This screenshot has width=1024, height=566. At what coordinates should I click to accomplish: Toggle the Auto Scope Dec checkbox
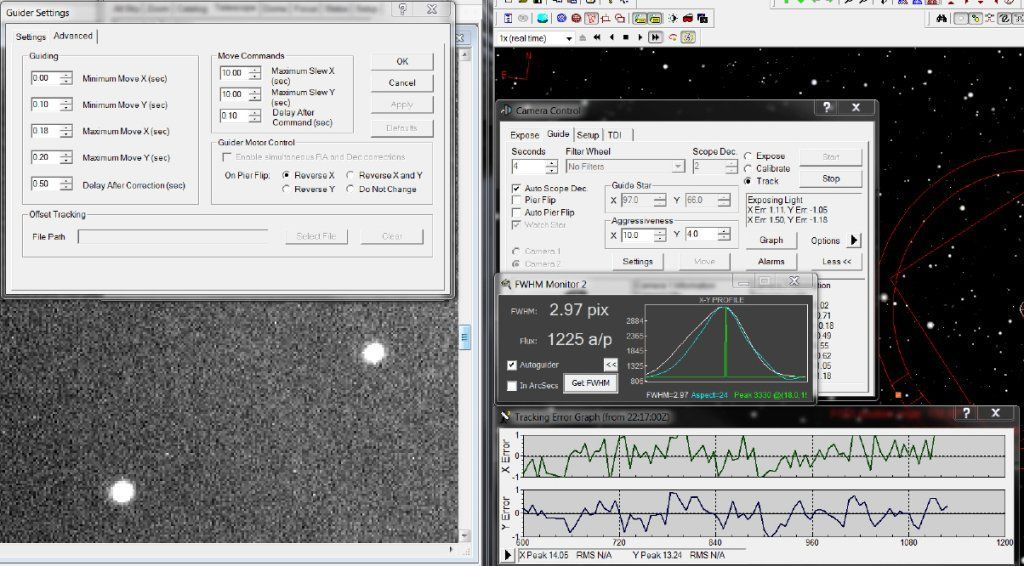(x=516, y=188)
